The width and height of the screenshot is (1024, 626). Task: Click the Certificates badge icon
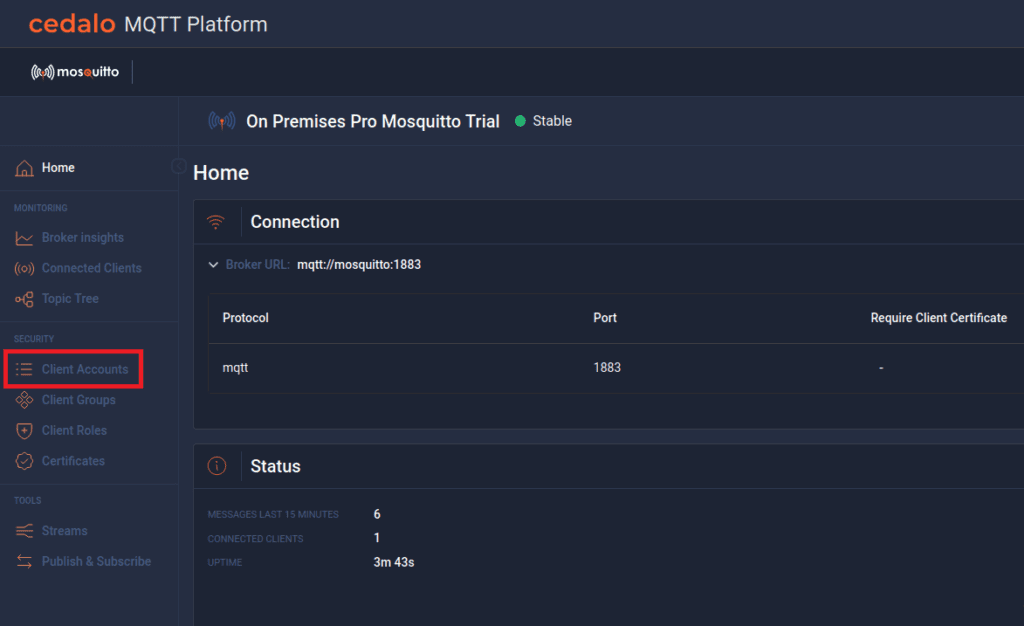(23, 461)
